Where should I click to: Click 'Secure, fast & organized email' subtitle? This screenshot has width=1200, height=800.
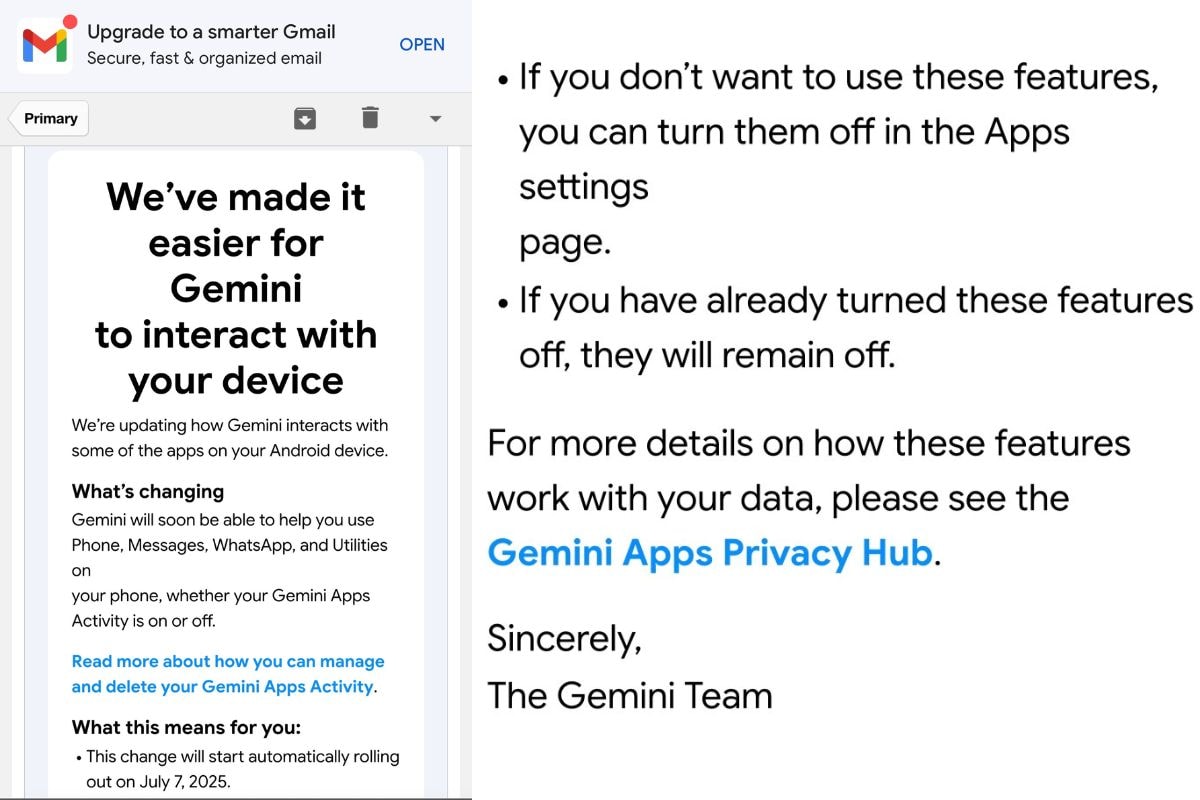coord(204,58)
